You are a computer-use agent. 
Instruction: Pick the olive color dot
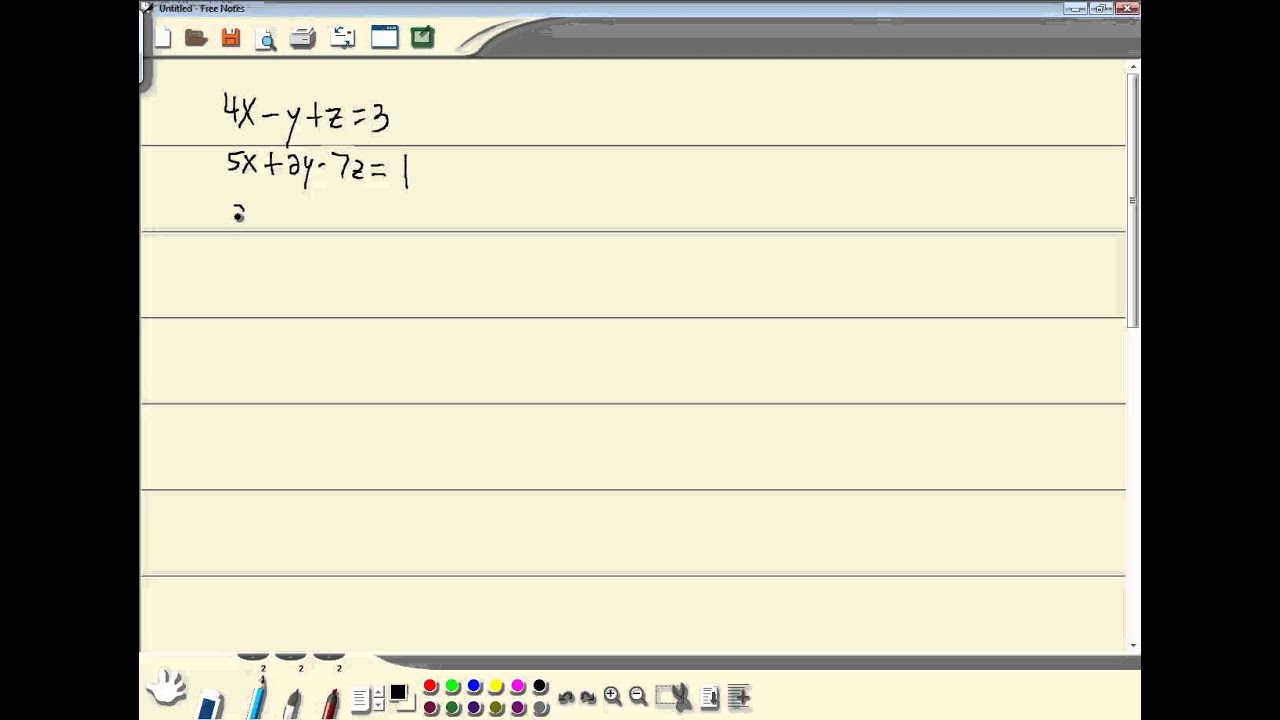[x=496, y=708]
